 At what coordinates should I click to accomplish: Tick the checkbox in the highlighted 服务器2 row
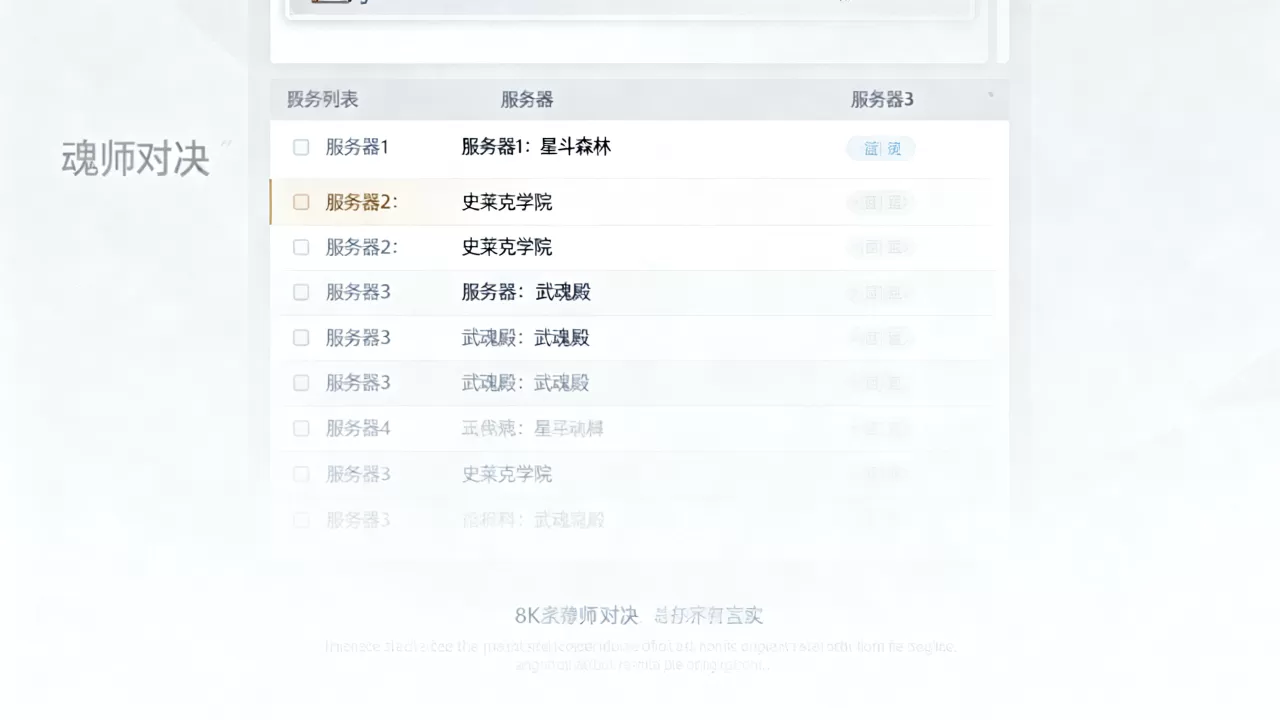pos(301,202)
